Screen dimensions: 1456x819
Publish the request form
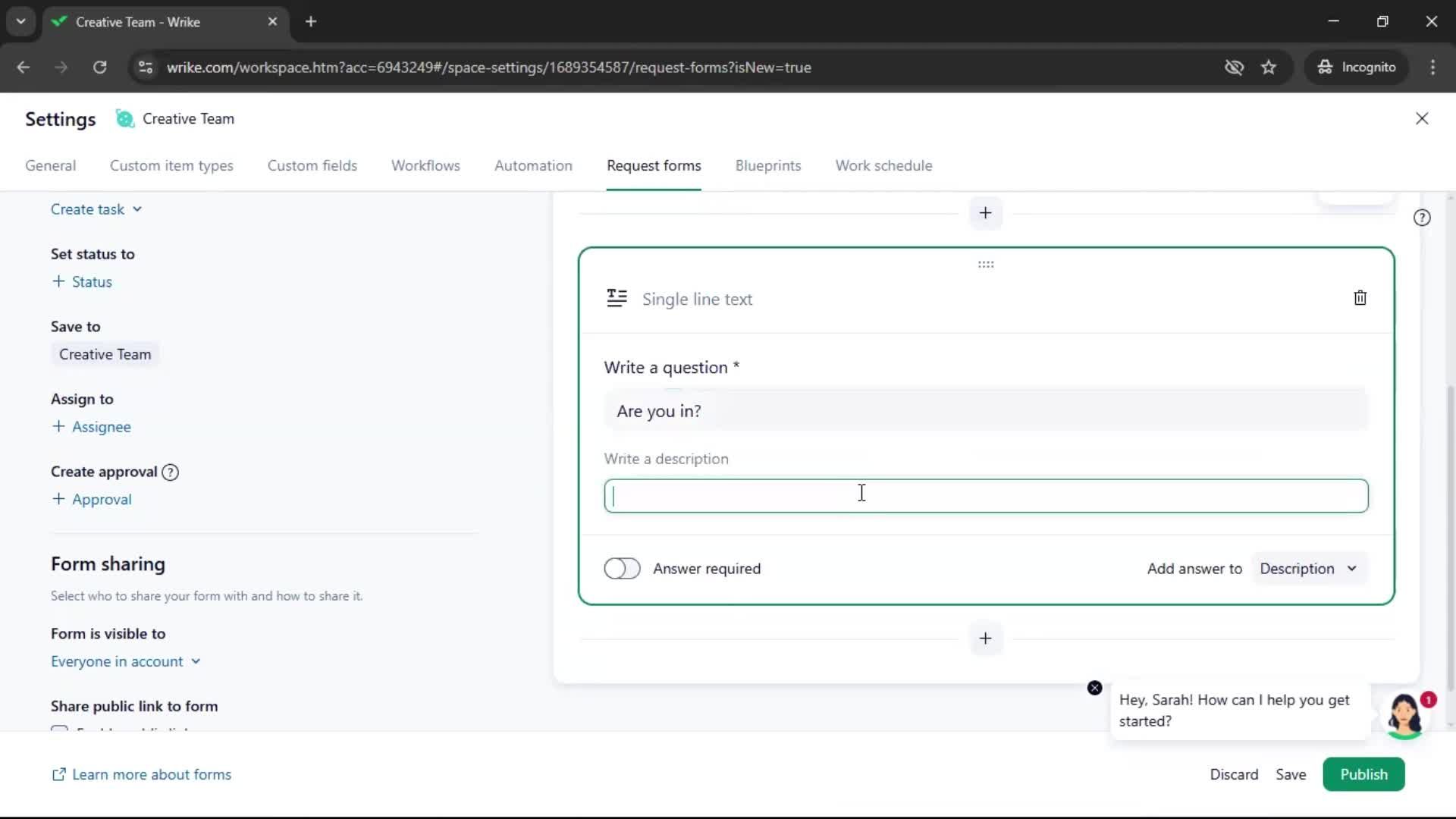point(1363,775)
